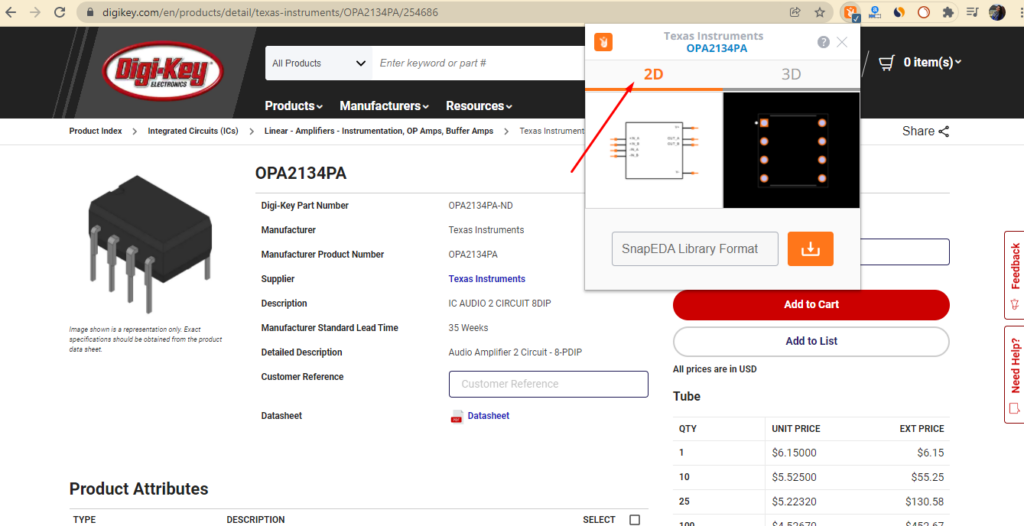Open the Datasheet link
Screen dimensions: 1024x526
488,416
